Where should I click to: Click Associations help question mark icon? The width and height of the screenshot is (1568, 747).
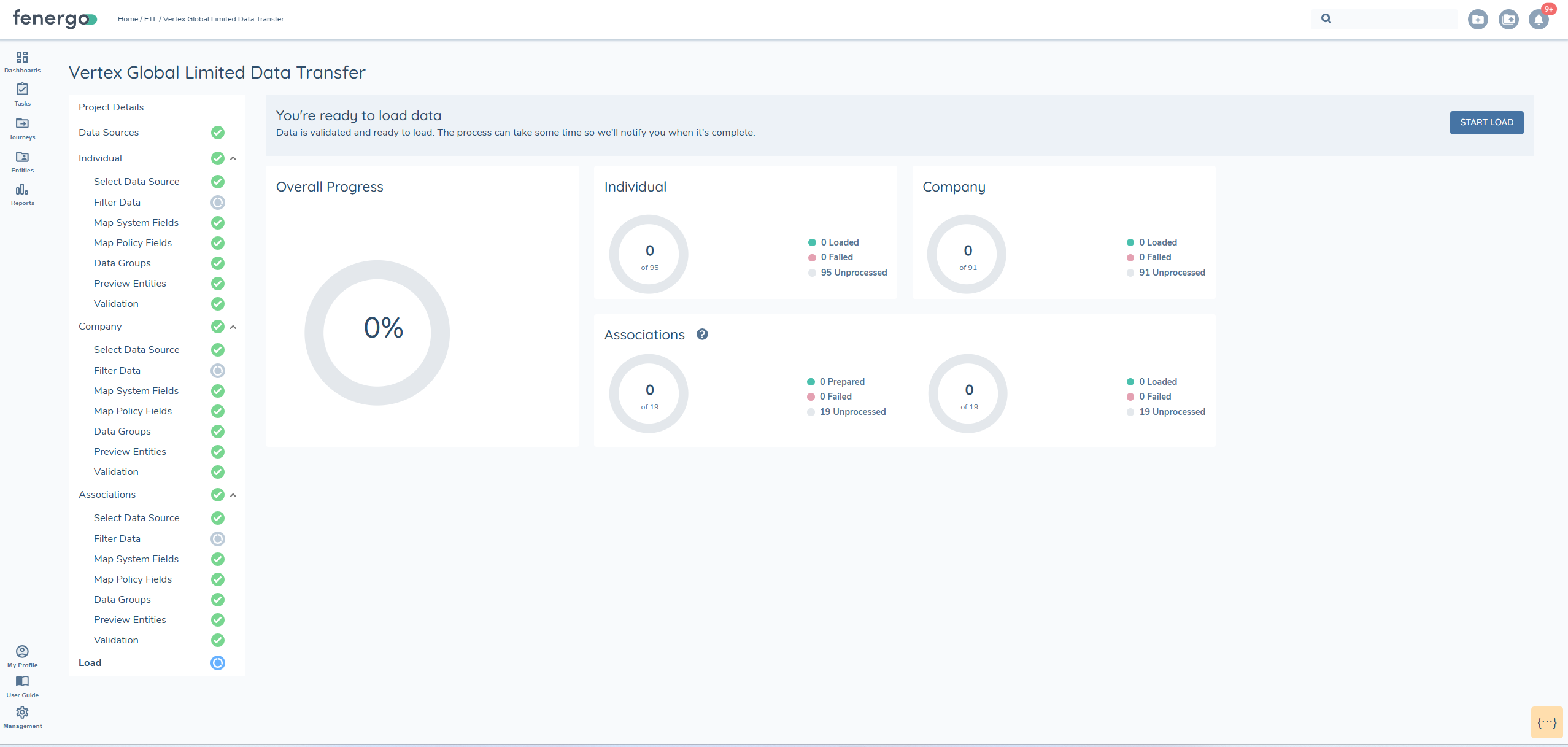pyautogui.click(x=702, y=335)
